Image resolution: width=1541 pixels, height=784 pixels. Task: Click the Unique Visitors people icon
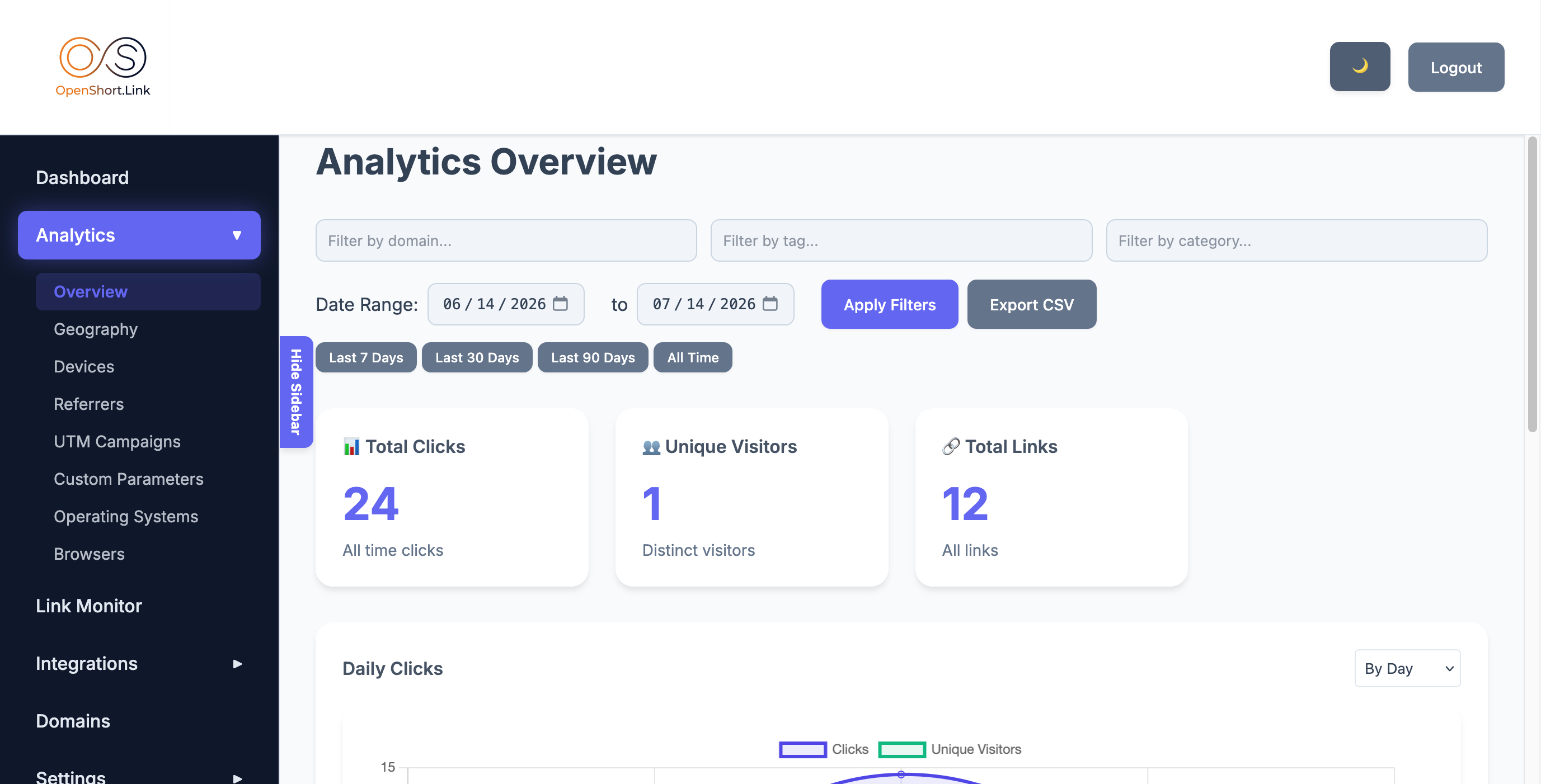[x=651, y=447]
